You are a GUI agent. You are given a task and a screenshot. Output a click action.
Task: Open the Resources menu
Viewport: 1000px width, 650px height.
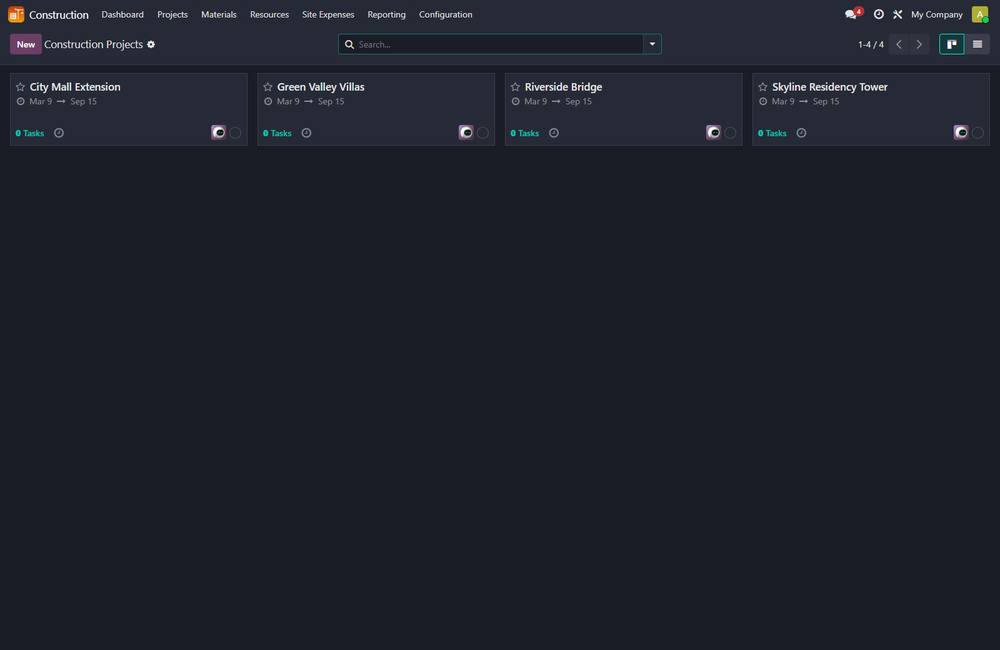(269, 14)
